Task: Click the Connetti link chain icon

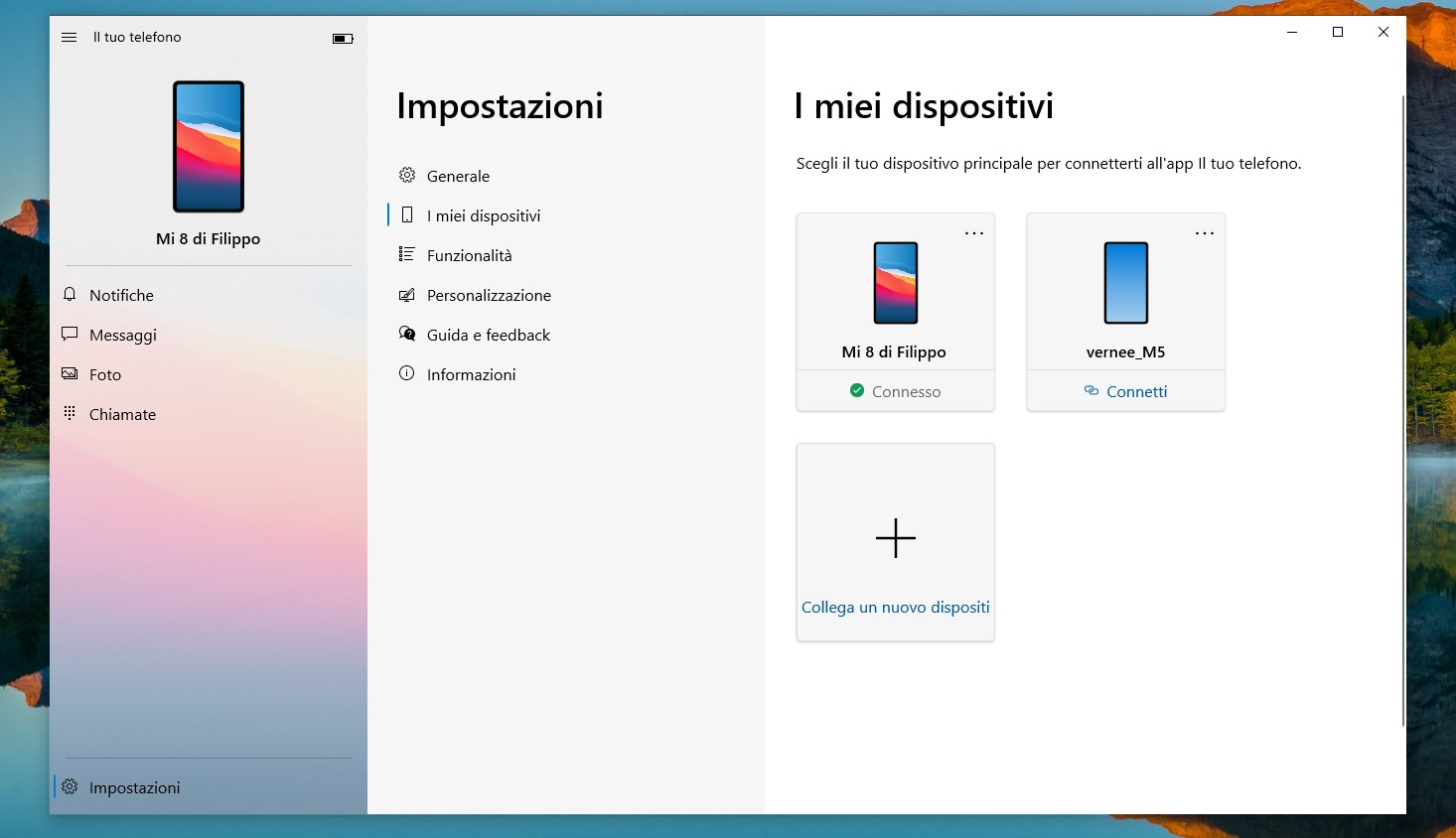Action: pos(1092,391)
